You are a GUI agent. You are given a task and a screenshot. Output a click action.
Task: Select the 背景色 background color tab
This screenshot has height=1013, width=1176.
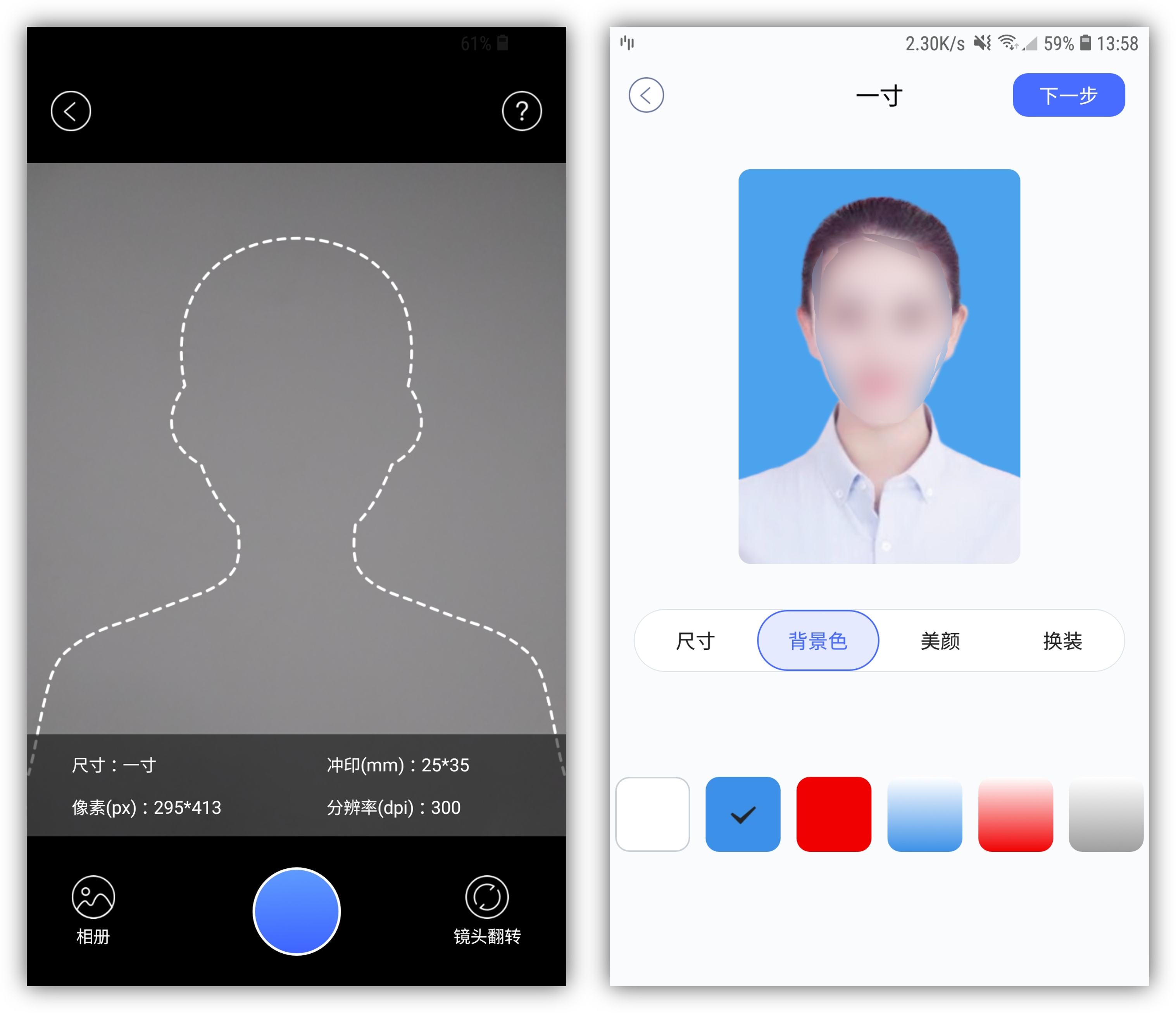pyautogui.click(x=818, y=641)
